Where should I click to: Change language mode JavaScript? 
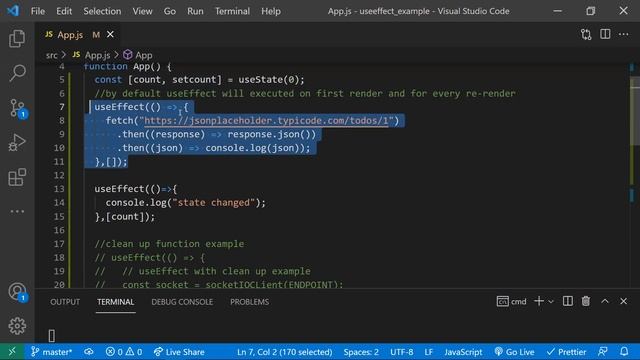[463, 351]
